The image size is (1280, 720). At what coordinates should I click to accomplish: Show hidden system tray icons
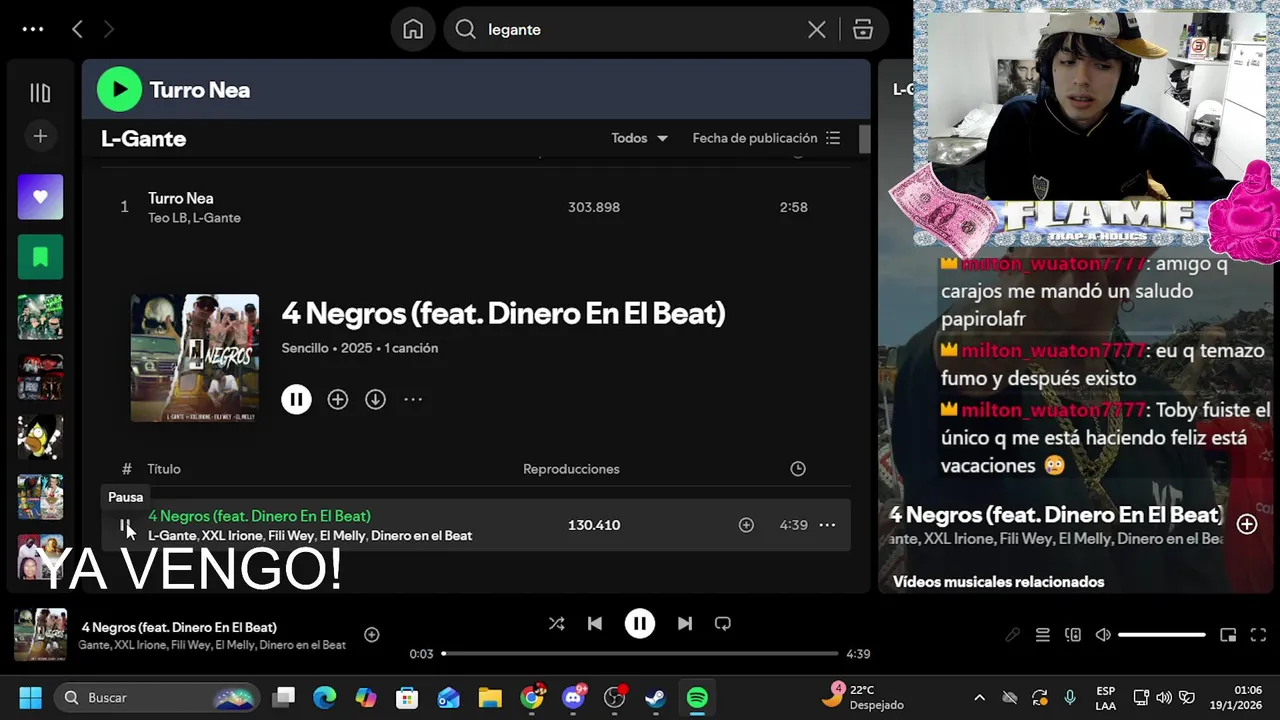(979, 697)
